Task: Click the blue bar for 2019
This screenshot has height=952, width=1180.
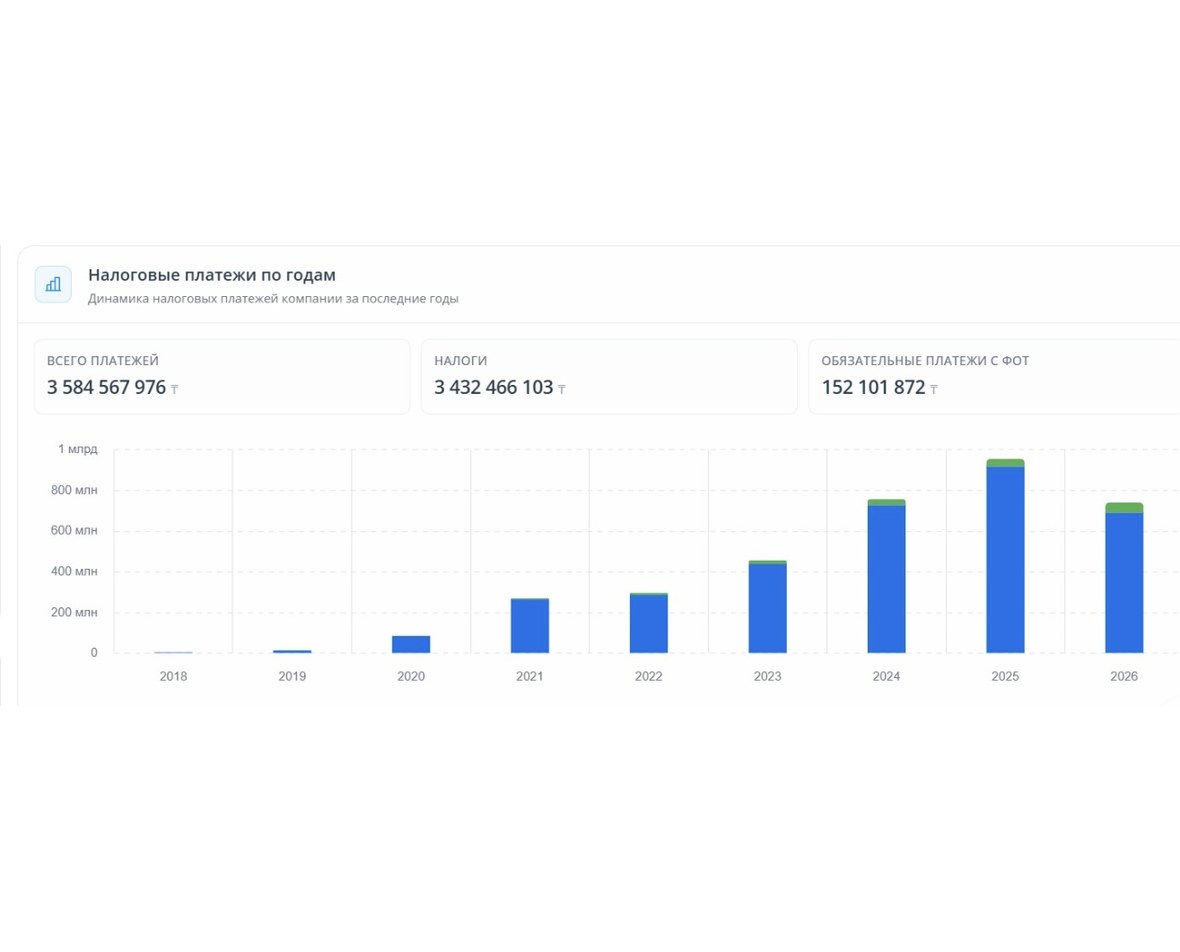Action: (292, 651)
